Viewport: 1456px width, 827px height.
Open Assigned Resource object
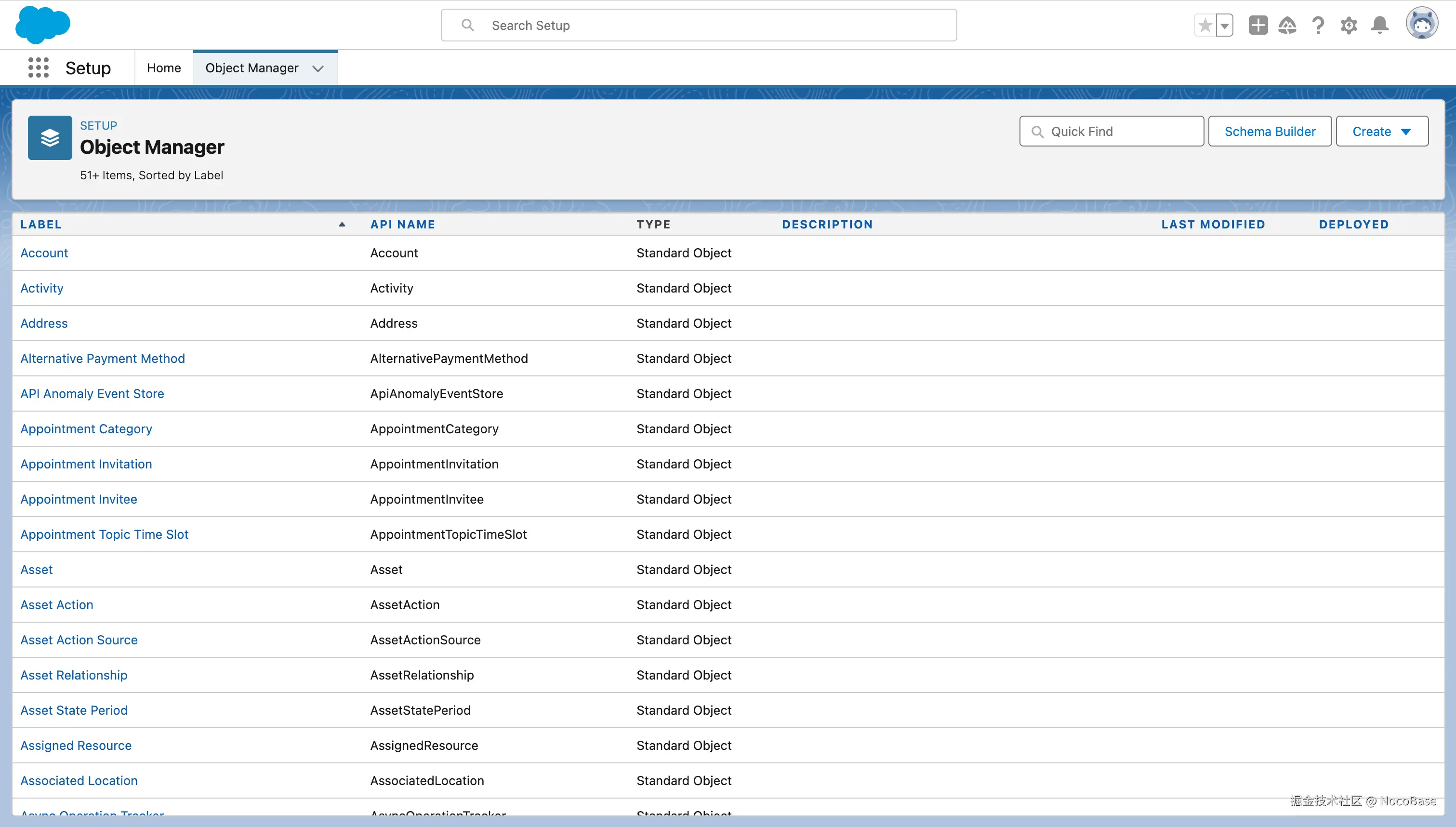(x=76, y=746)
